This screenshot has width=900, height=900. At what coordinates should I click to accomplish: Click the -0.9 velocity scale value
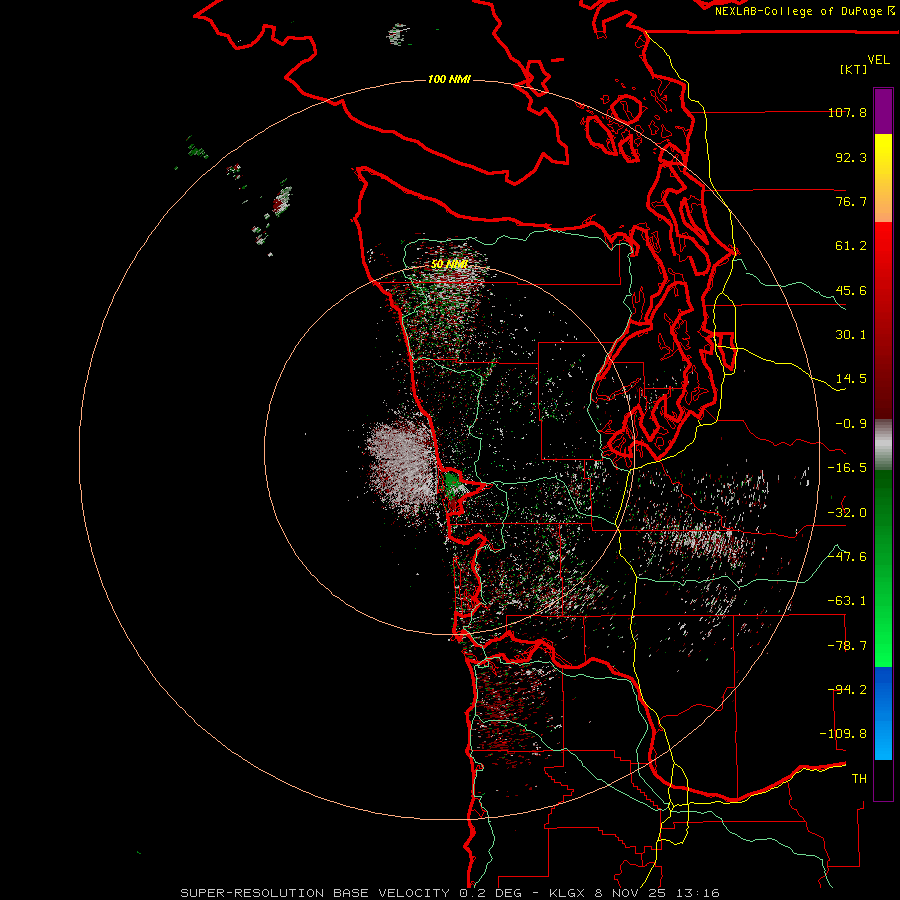tap(851, 424)
